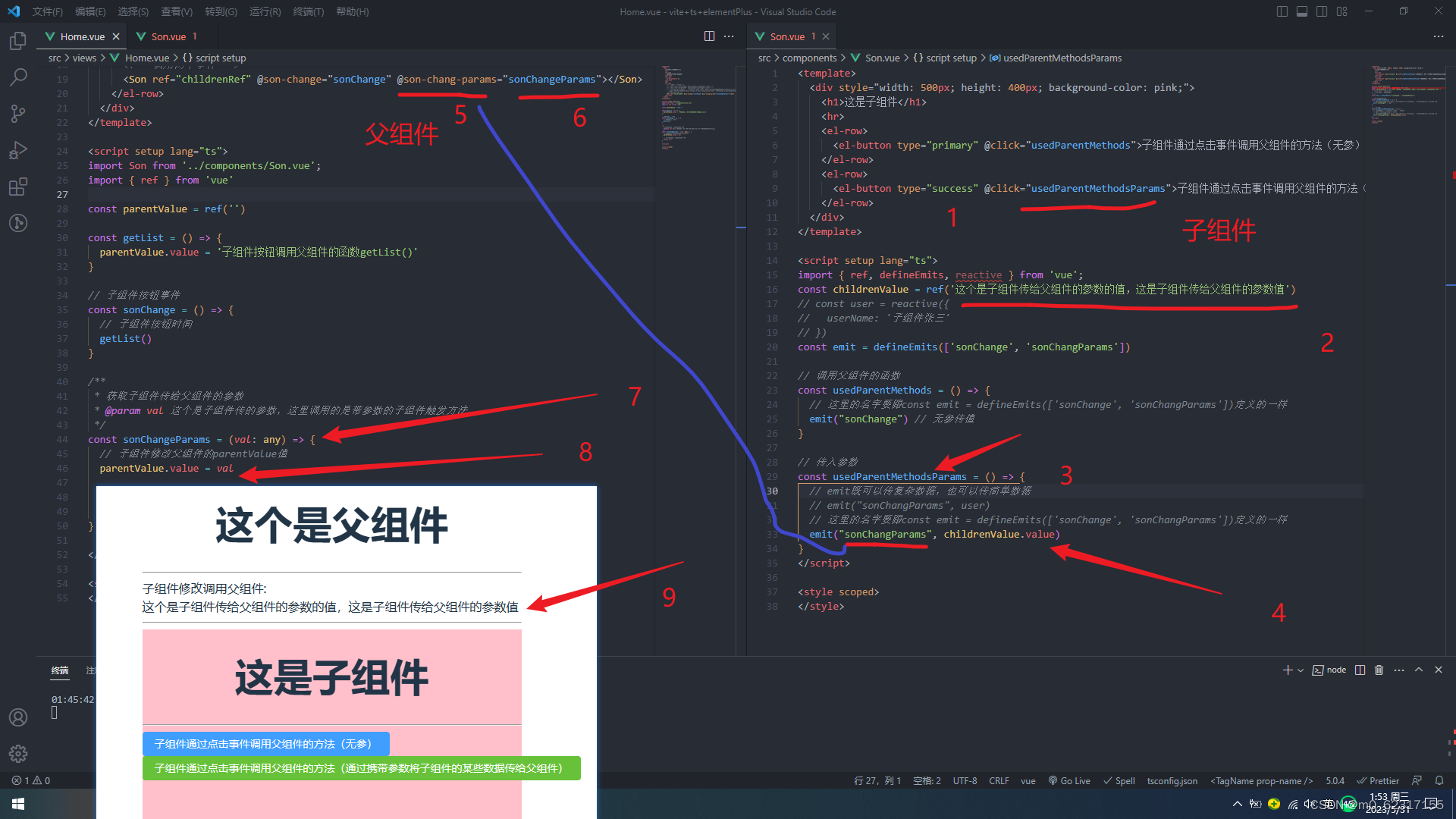
Task: Change the UTF-8 encoding in status bar
Action: pyautogui.click(x=965, y=781)
